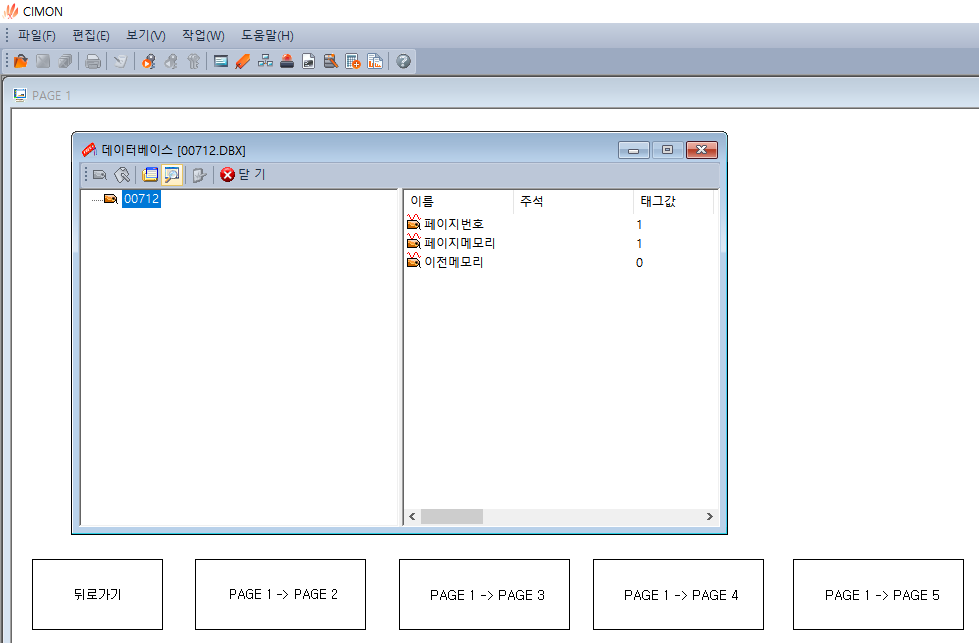Click the horizontal scrollbar right arrow

click(710, 516)
